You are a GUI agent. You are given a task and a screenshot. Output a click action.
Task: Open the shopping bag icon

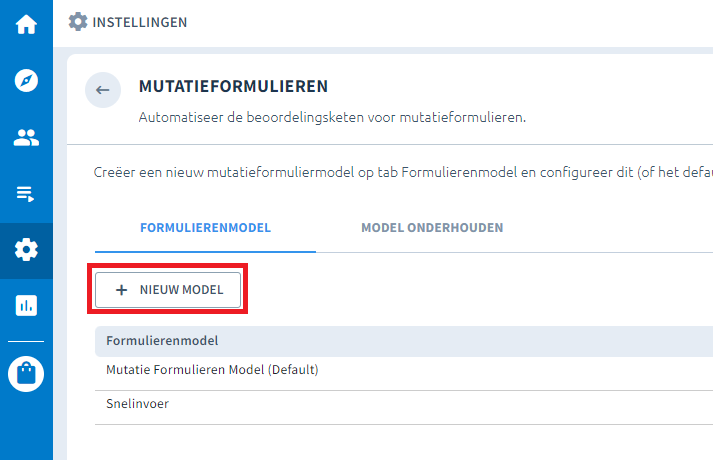tap(26, 374)
